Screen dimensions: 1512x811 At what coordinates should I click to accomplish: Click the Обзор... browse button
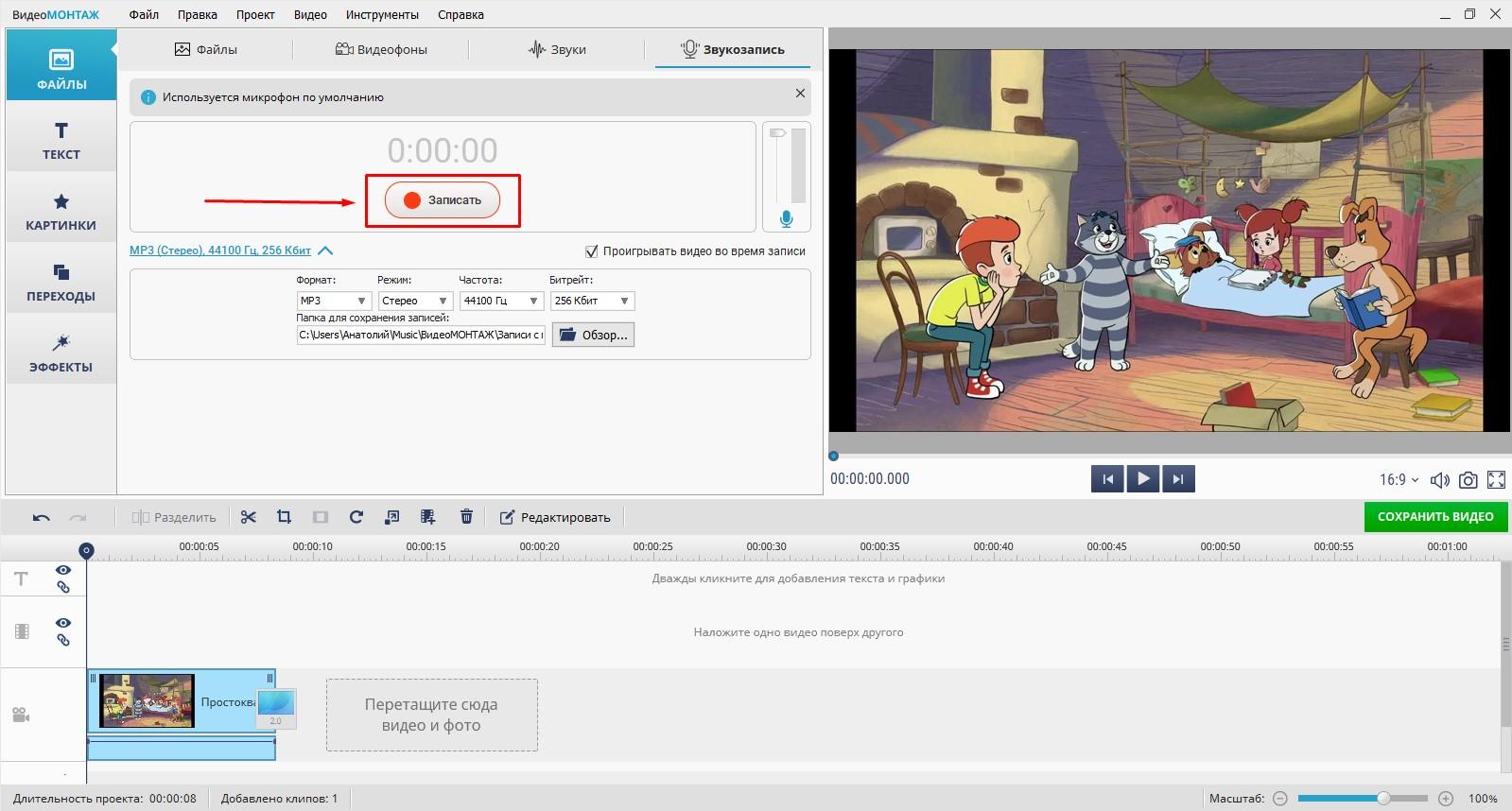(593, 335)
